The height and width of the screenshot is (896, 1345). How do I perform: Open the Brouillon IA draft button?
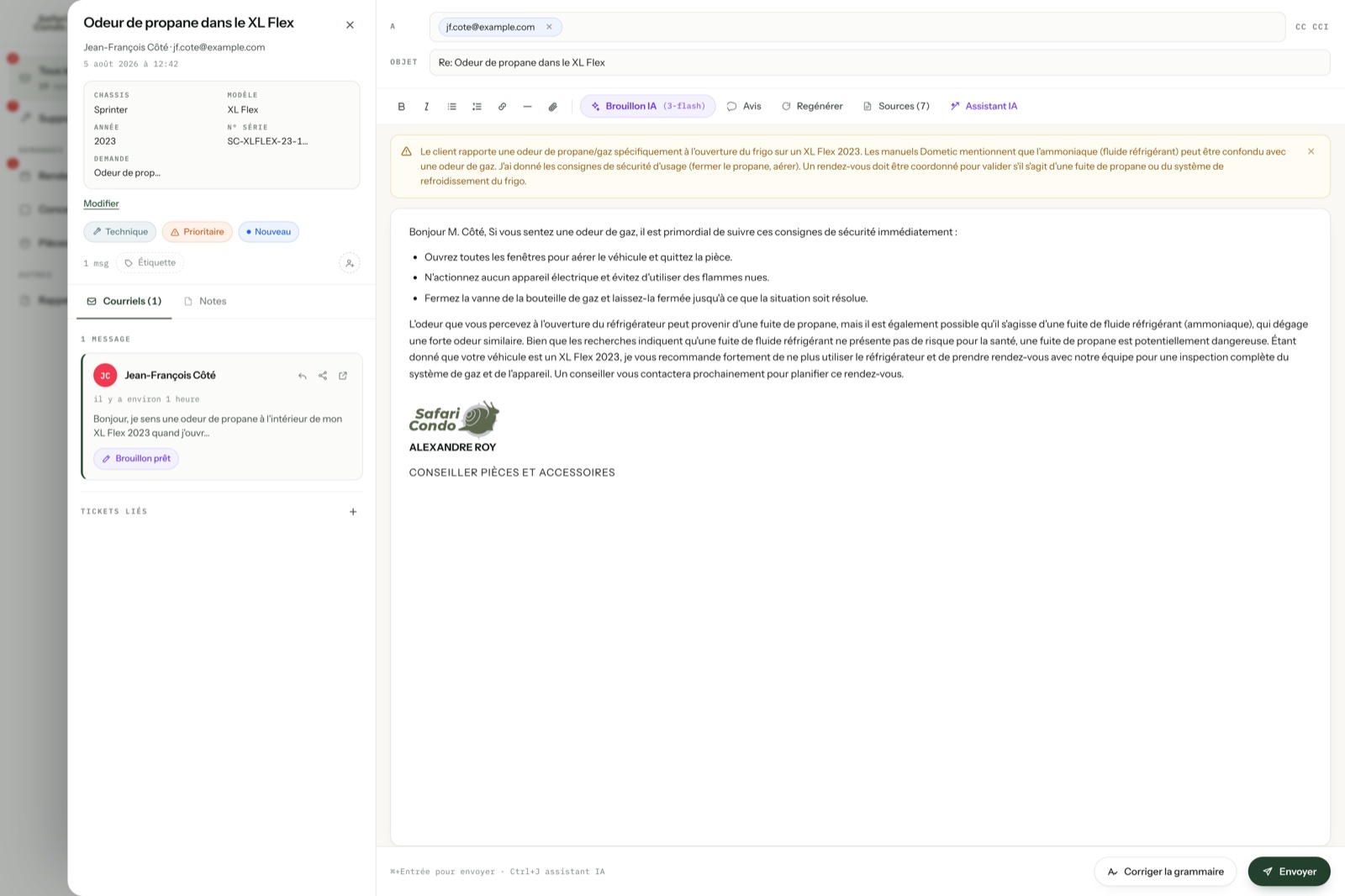click(647, 107)
